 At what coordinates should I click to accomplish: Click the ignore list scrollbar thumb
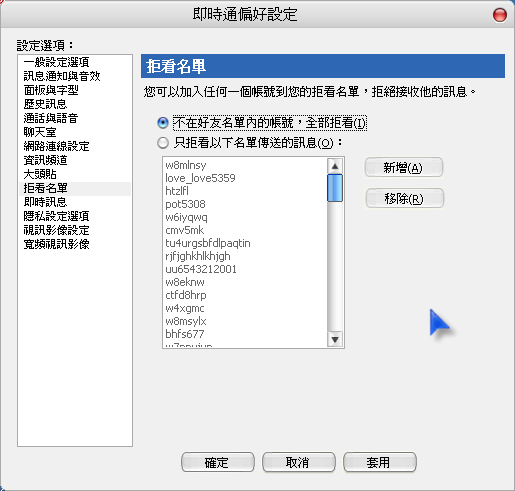(x=335, y=188)
